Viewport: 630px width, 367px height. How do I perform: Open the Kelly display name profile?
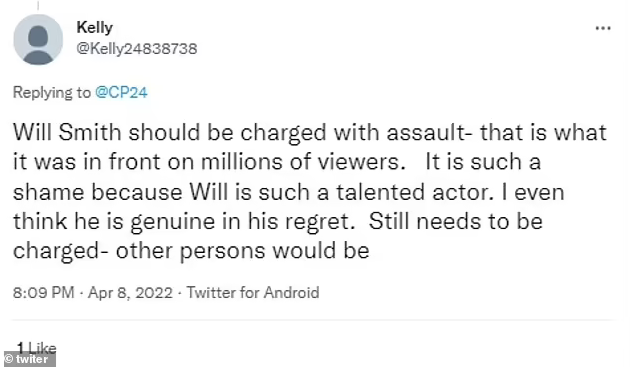[94, 28]
